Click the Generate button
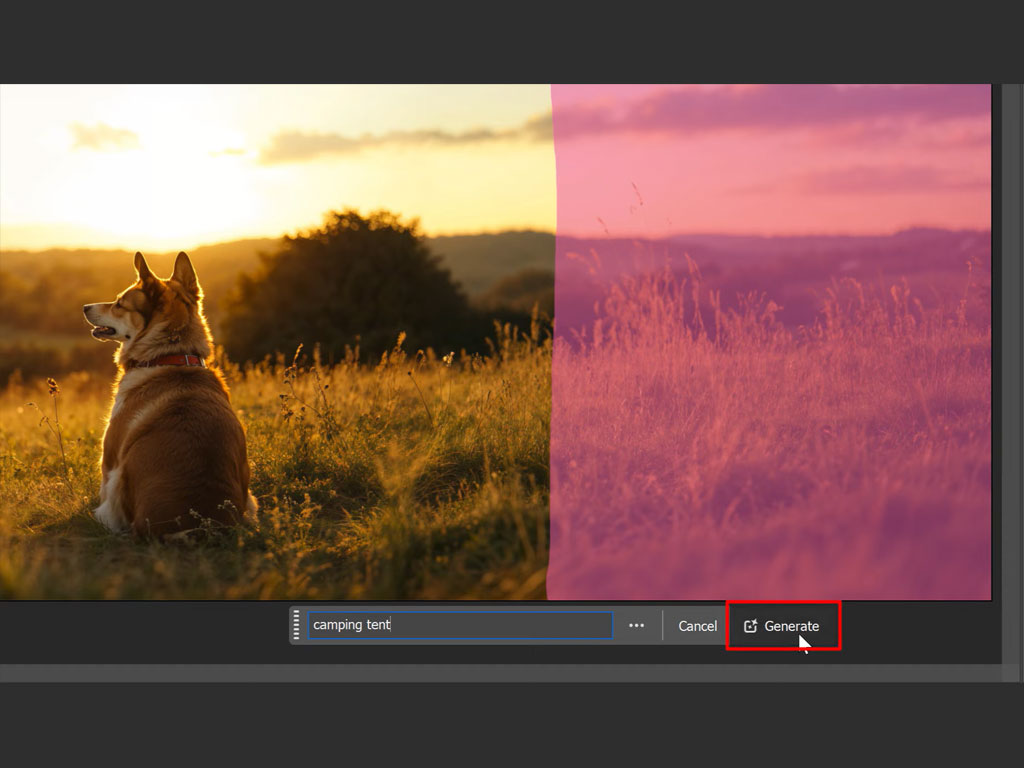Screen dimensions: 1024x768 (782, 626)
